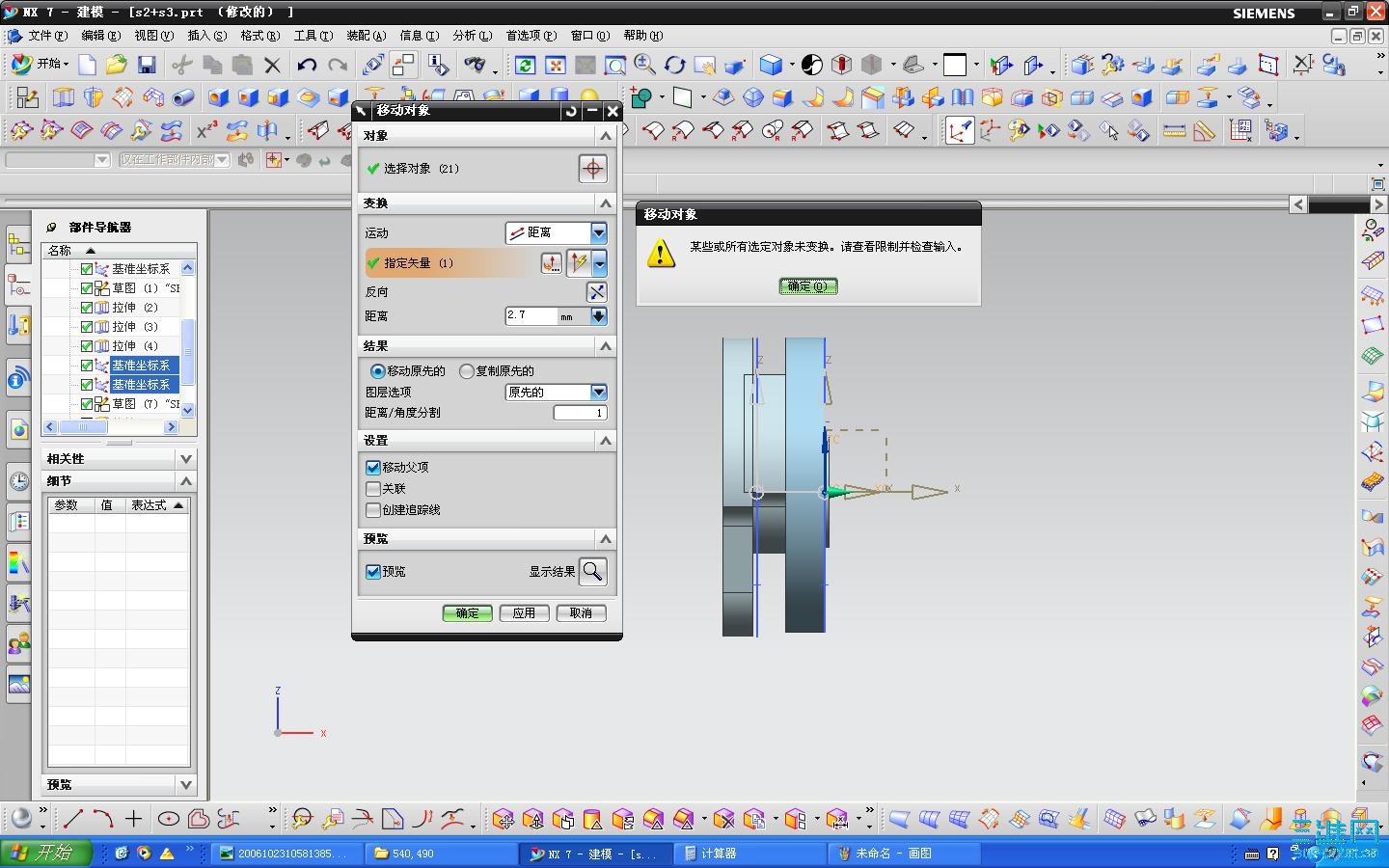Image resolution: width=1389 pixels, height=868 pixels.
Task: Save the part with the floppy disk icon
Action: click(147, 65)
